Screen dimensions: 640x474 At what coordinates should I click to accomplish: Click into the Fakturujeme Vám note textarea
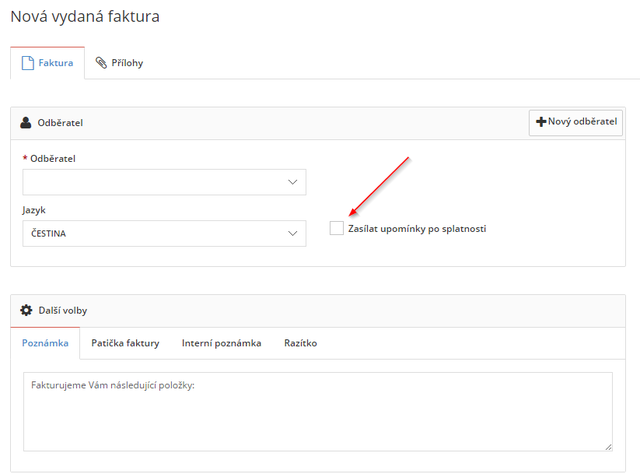318,412
